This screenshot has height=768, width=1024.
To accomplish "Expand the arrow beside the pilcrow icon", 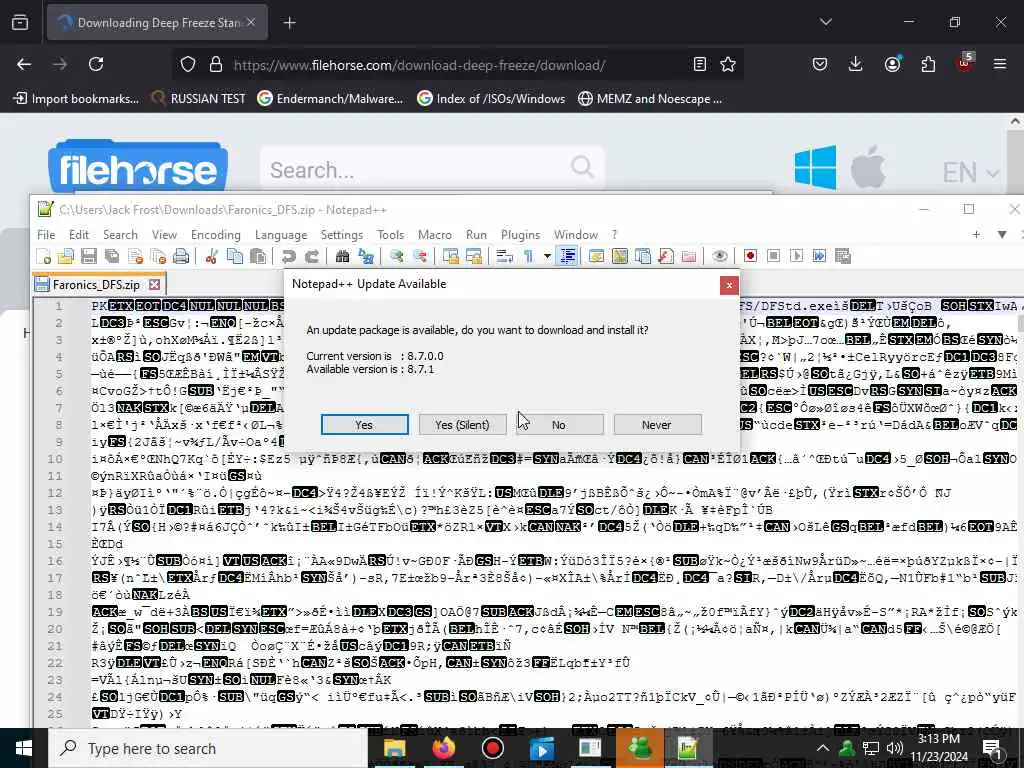I will 547,256.
